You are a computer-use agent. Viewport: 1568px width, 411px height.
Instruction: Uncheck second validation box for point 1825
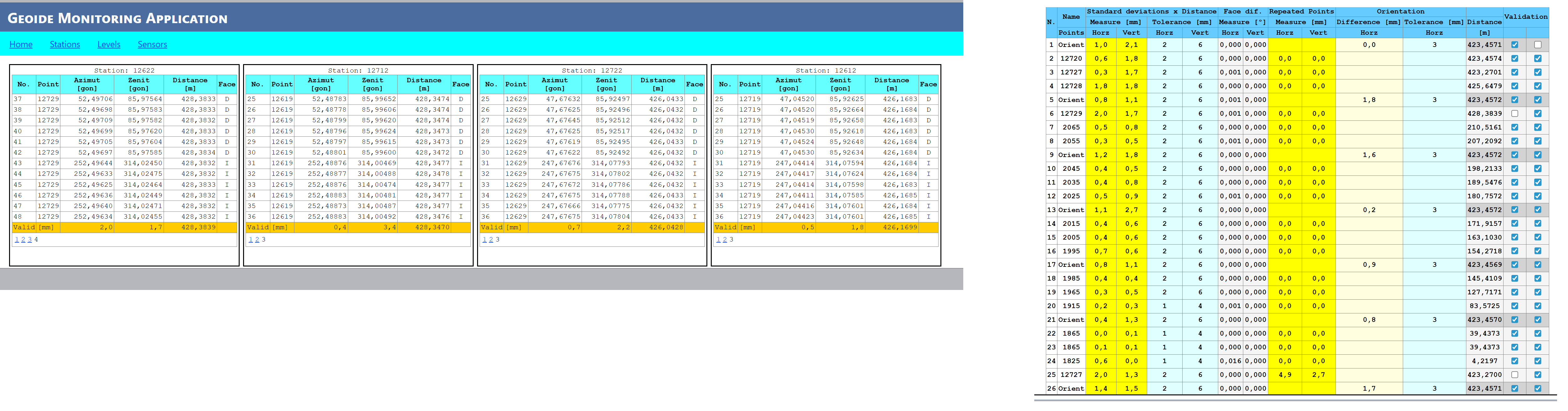tap(1538, 360)
